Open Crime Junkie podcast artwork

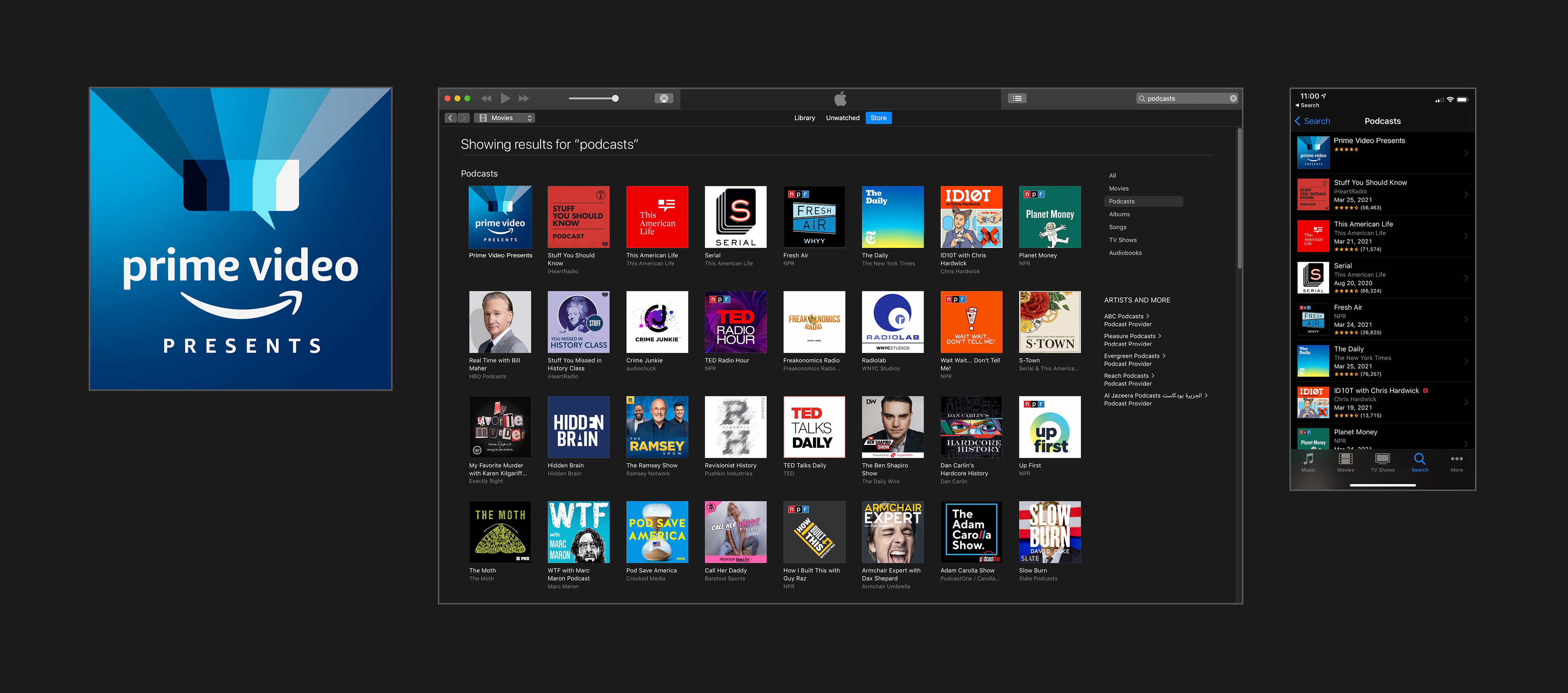[657, 322]
